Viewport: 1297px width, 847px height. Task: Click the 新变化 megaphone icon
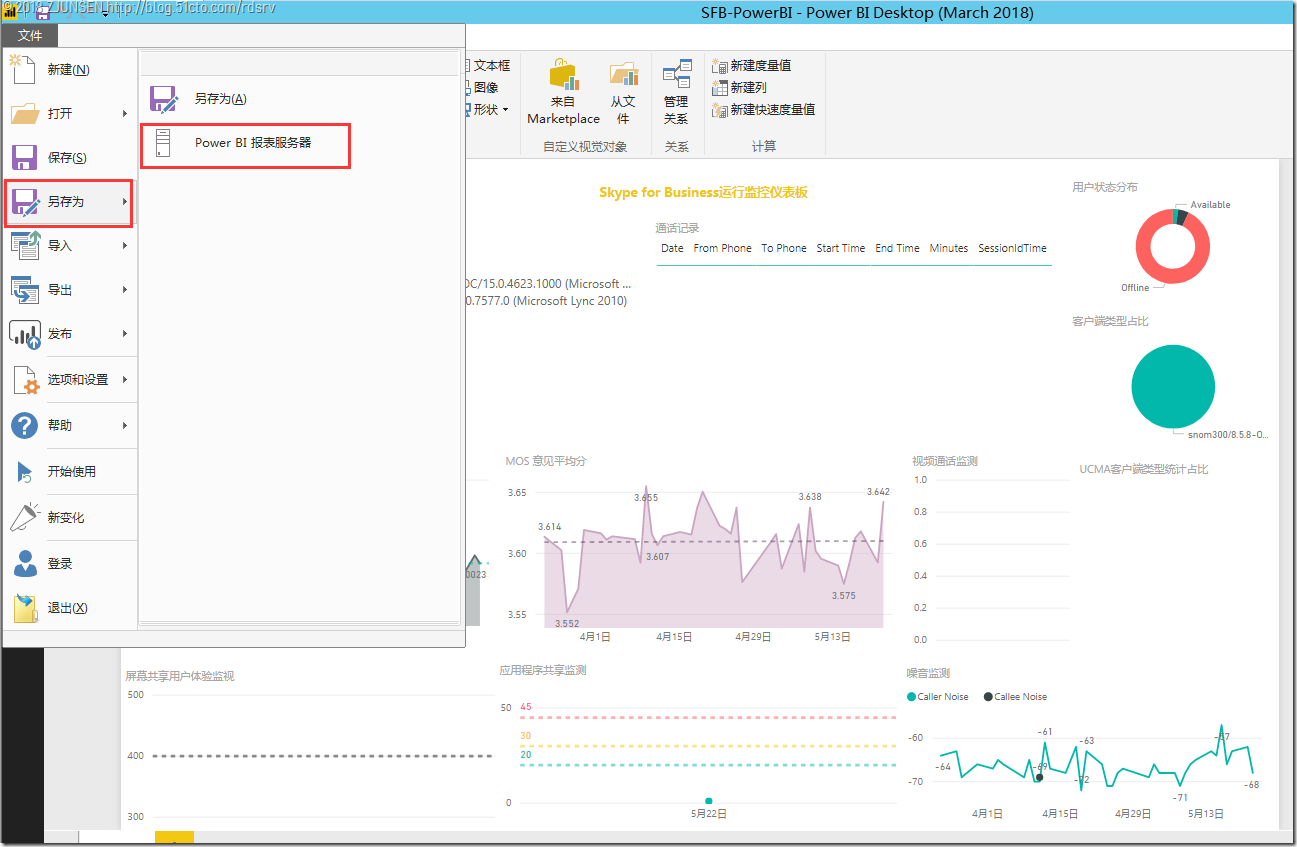pyautogui.click(x=24, y=518)
